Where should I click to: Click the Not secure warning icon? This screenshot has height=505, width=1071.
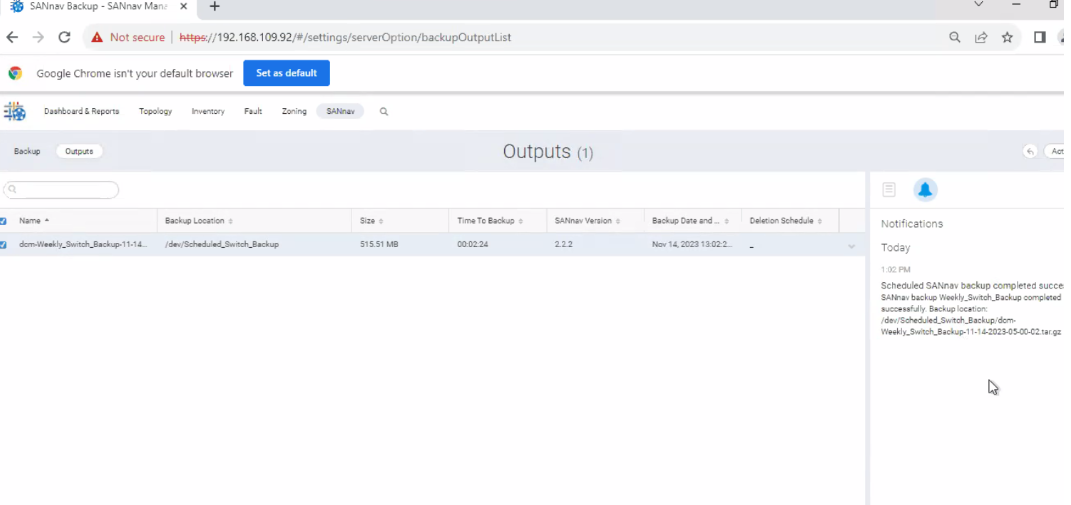click(97, 38)
